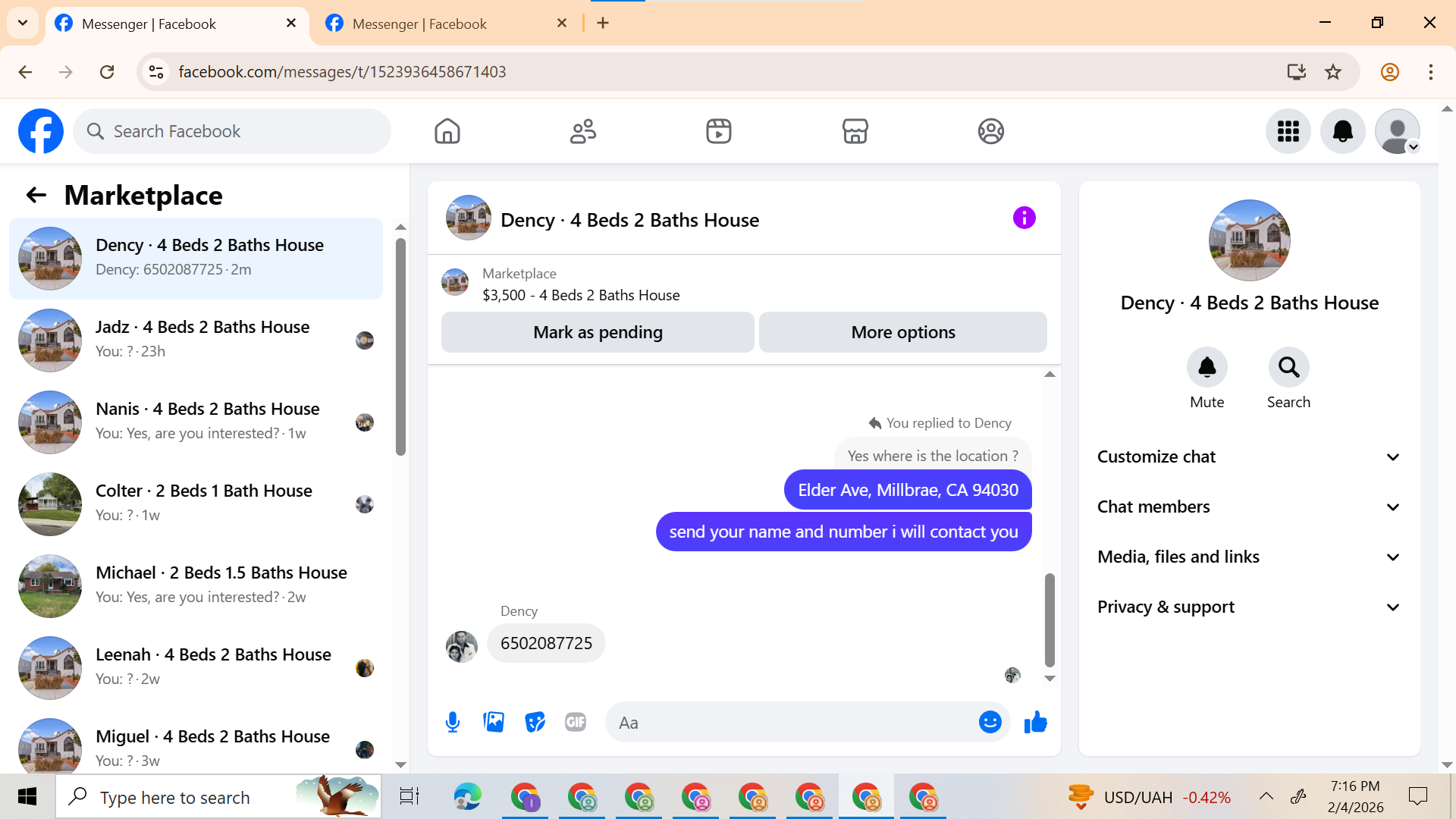This screenshot has height=819, width=1456.
Task: Open Facebook notifications bell
Action: click(1342, 131)
